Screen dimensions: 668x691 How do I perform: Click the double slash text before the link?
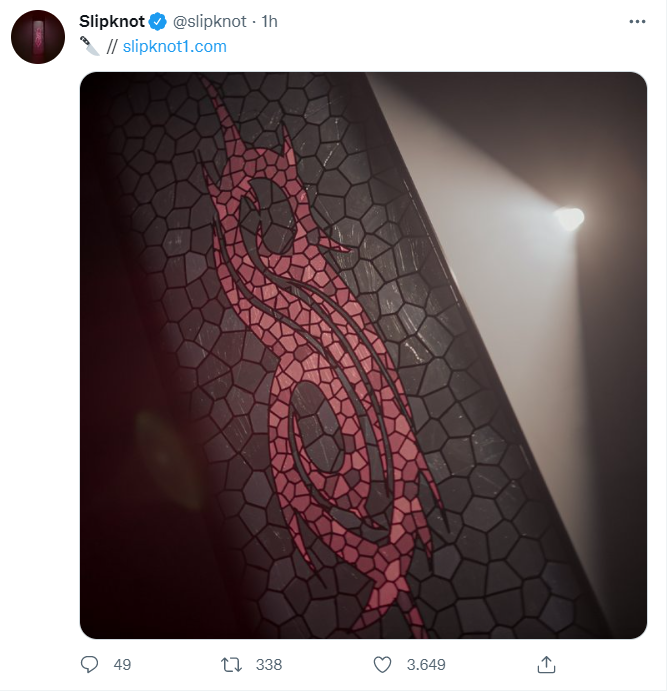pyautogui.click(x=112, y=47)
